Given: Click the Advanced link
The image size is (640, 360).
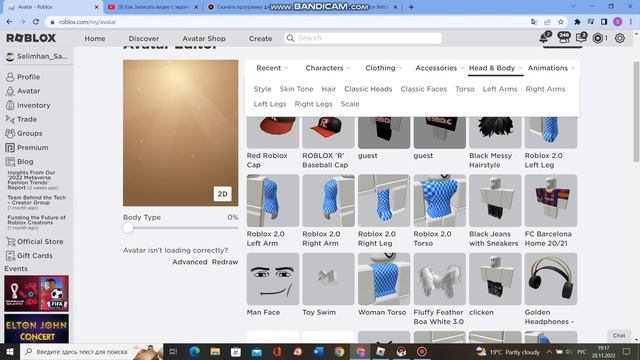Looking at the screenshot, I should point(189,262).
